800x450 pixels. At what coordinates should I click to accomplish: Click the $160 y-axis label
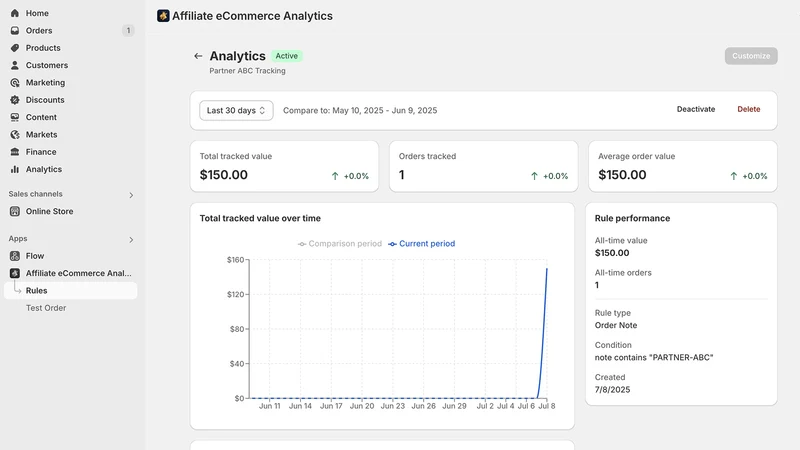pyautogui.click(x=236, y=260)
